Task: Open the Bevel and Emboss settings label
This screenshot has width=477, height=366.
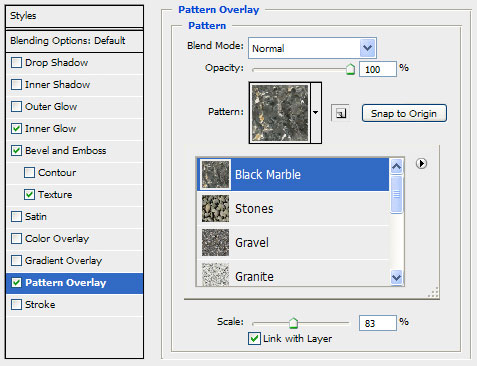Action: (x=66, y=151)
